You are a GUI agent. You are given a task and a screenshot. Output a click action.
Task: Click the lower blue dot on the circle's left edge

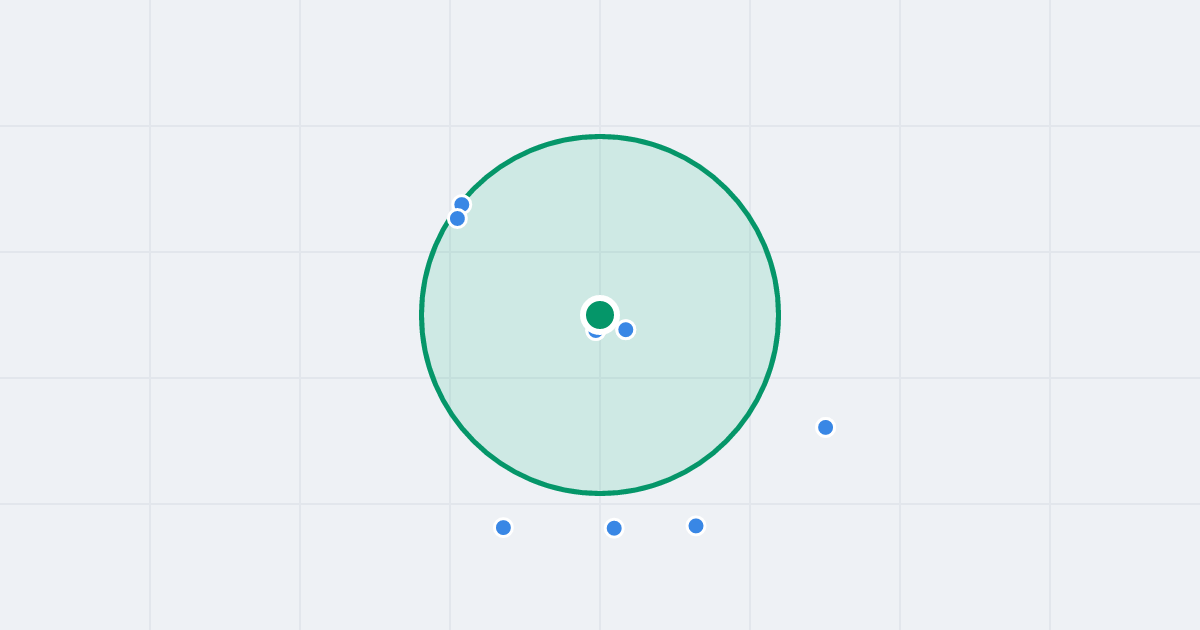457,219
